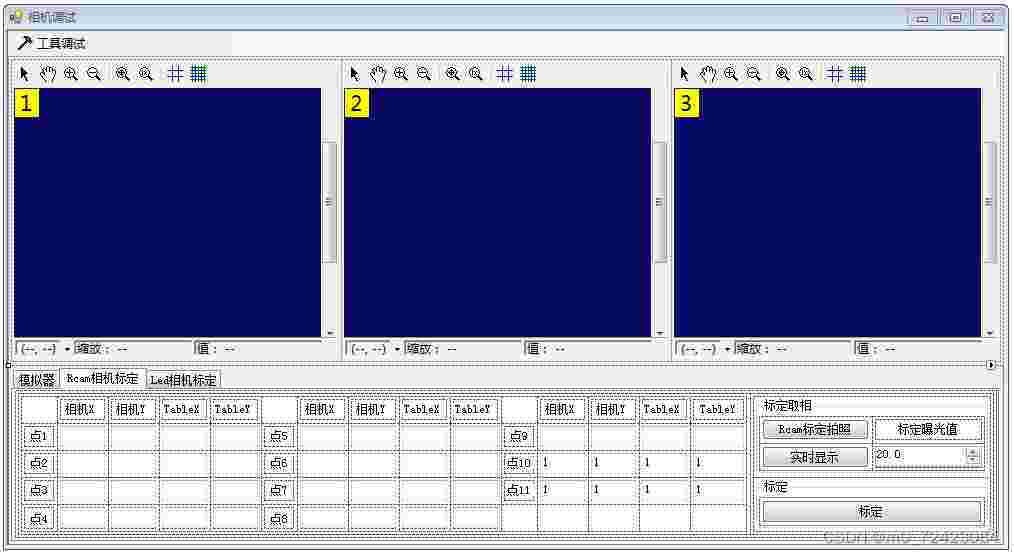The height and width of the screenshot is (555, 1014).
Task: Click view 1 vertical scrollbar thumb
Action: click(329, 202)
